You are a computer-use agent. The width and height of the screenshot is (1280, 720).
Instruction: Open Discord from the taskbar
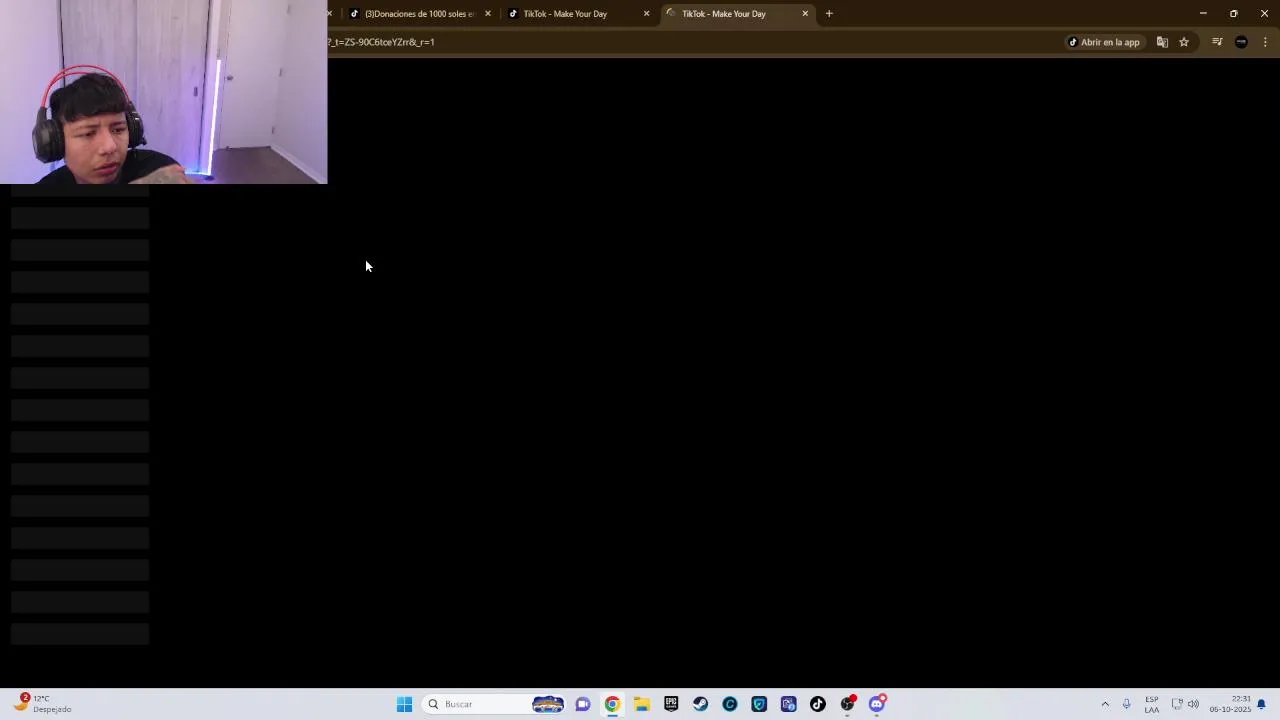(x=877, y=704)
